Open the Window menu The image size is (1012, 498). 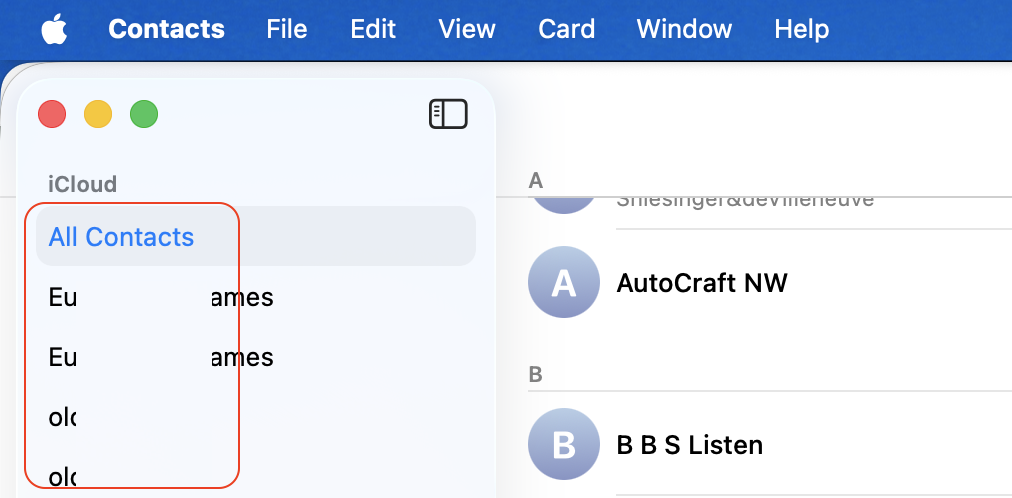pyautogui.click(x=683, y=29)
